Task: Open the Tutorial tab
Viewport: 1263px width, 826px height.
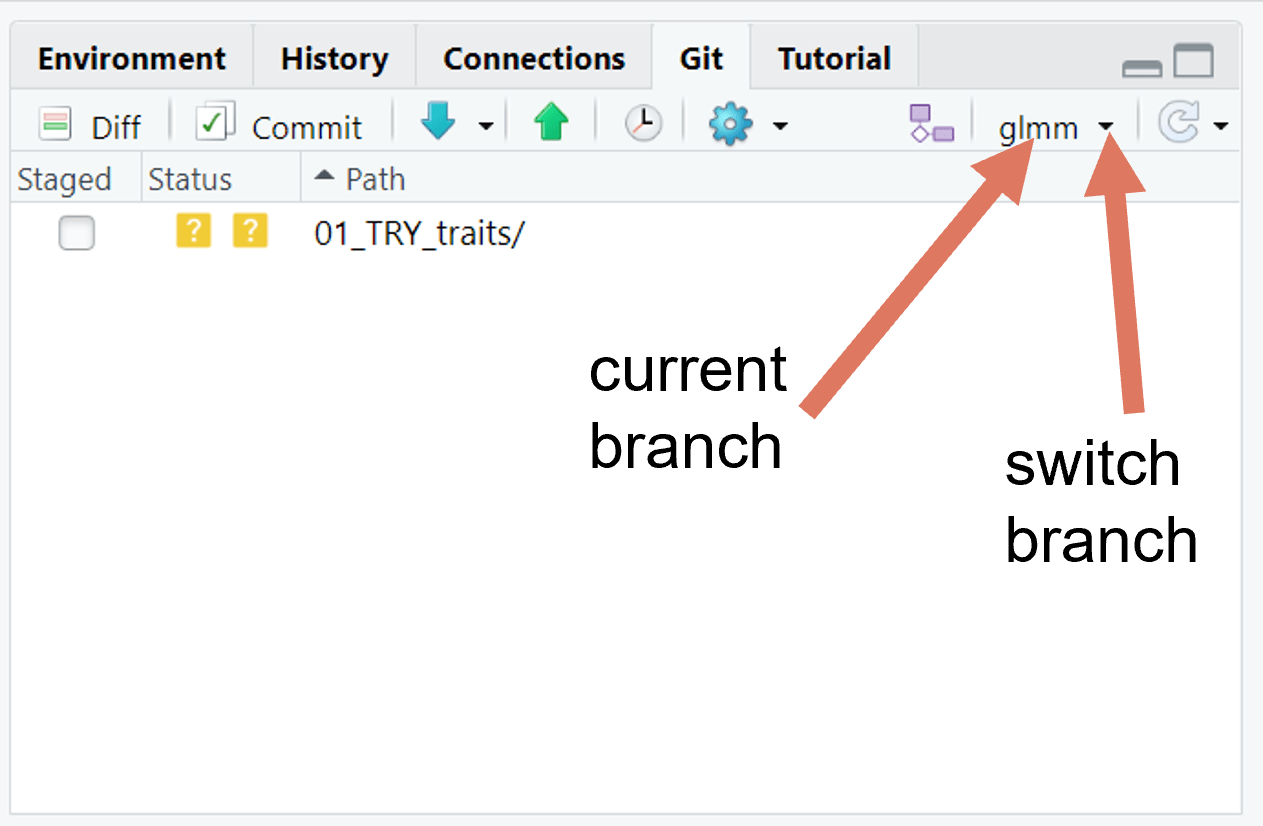Action: tap(833, 58)
